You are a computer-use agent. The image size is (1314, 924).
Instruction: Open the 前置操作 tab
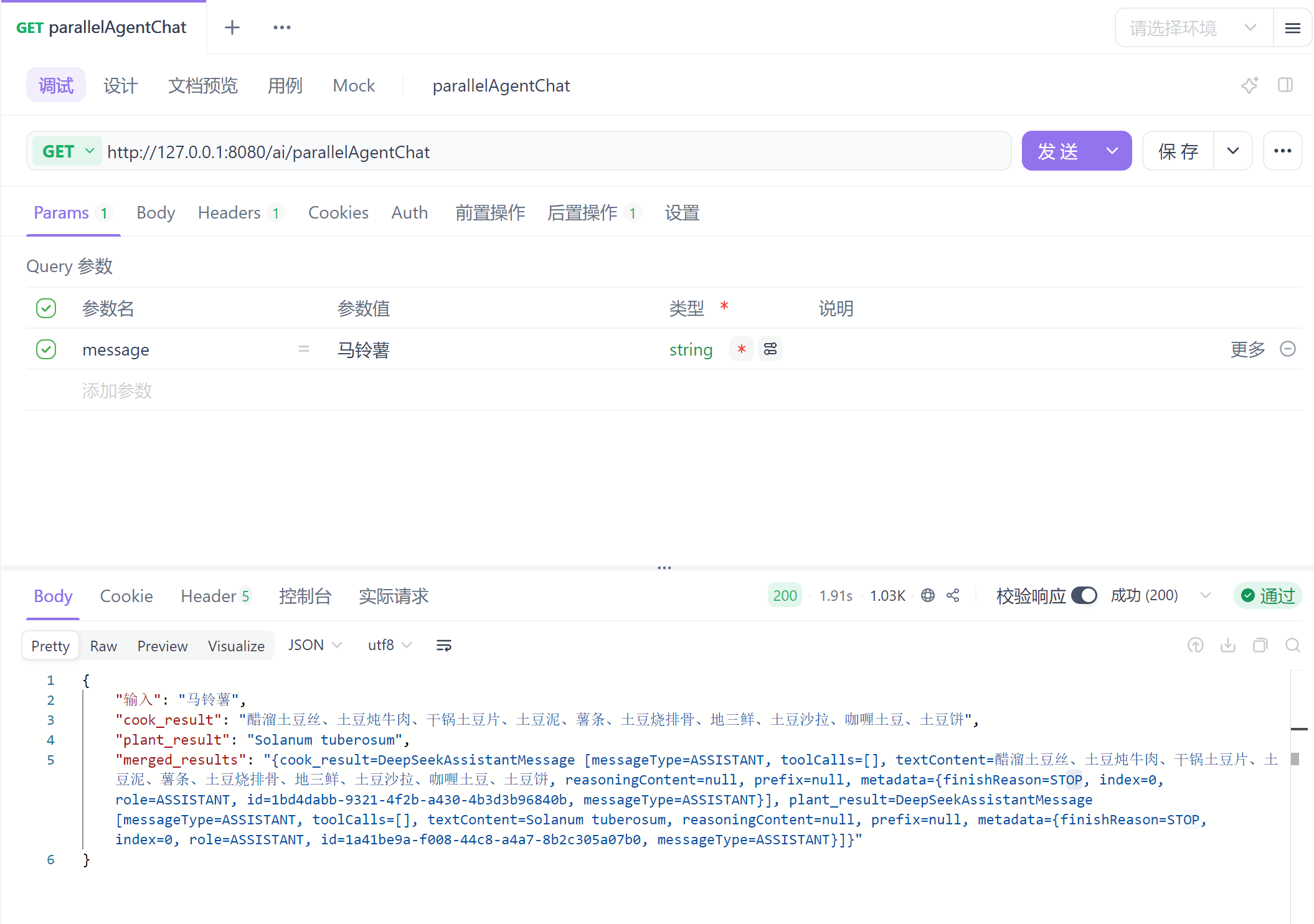coord(490,213)
